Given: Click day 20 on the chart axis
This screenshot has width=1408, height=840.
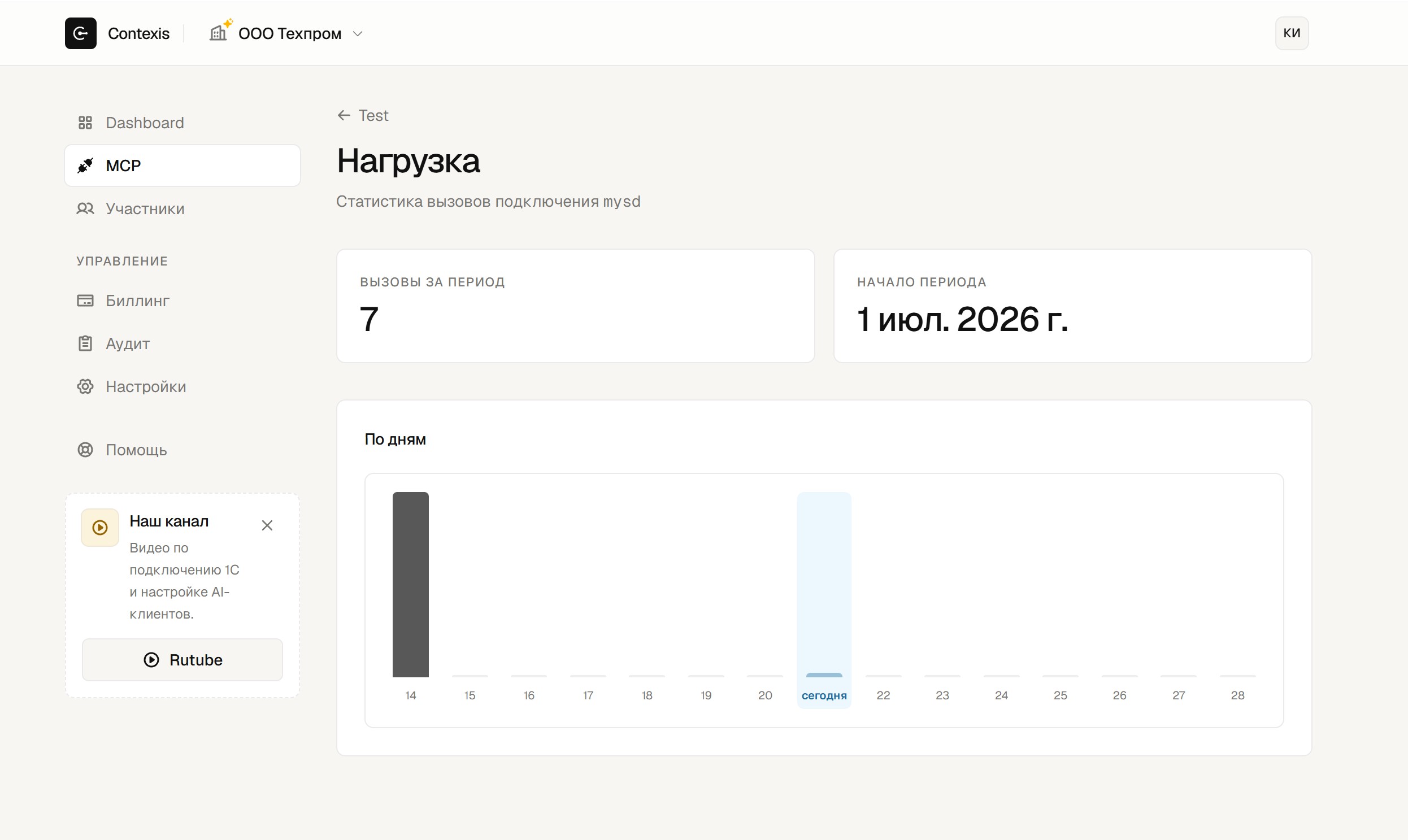Looking at the screenshot, I should click(x=765, y=695).
